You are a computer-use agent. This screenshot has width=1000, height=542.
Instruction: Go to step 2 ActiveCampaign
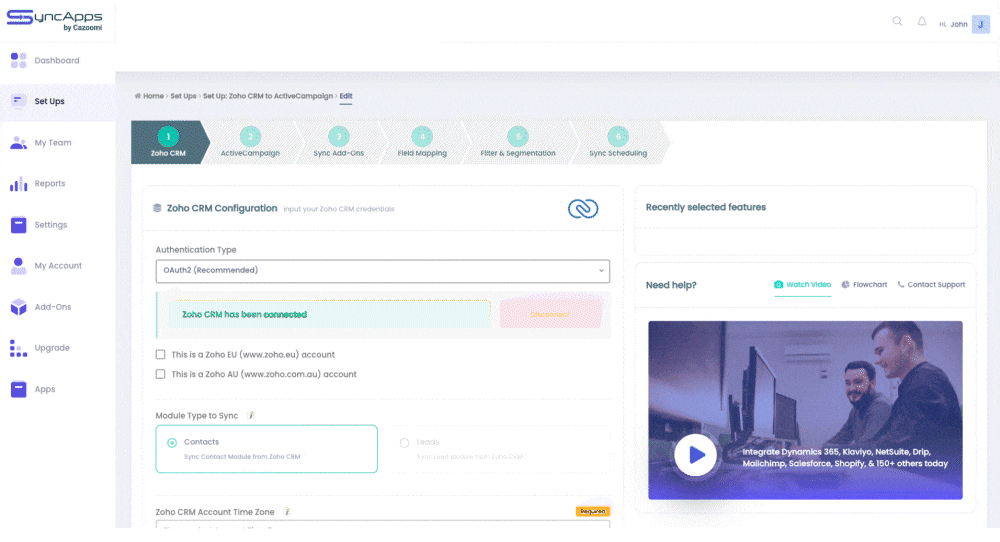(250, 143)
